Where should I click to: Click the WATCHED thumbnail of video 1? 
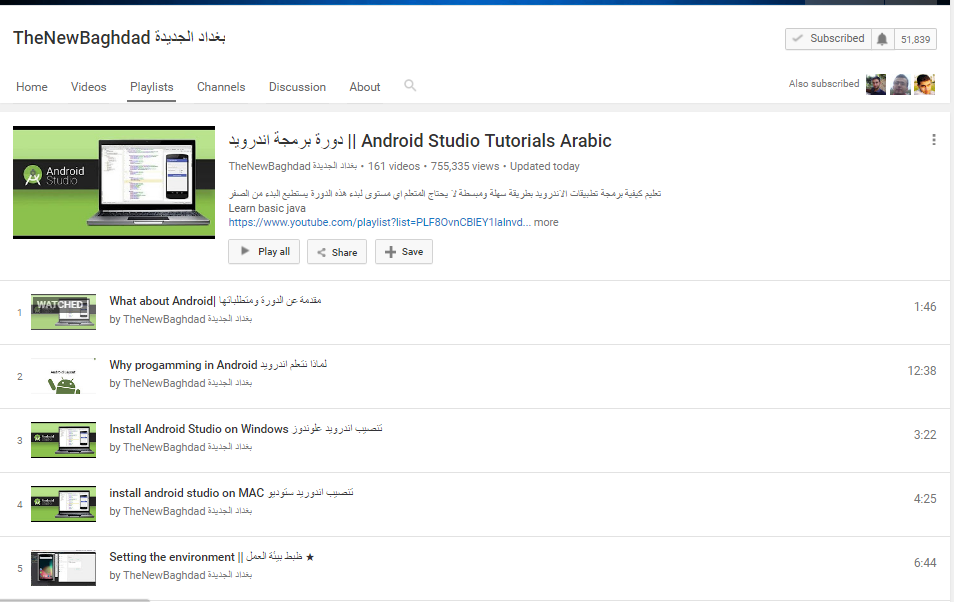[63, 312]
